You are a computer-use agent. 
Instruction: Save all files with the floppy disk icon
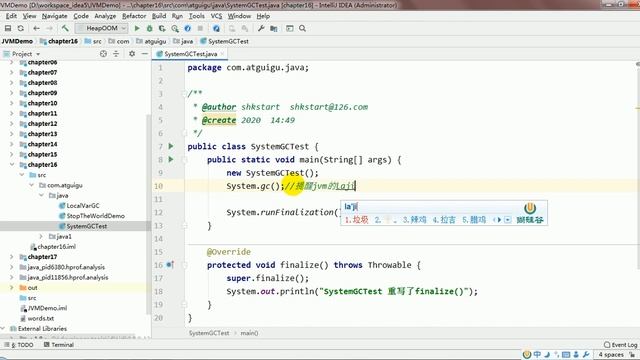8,28
